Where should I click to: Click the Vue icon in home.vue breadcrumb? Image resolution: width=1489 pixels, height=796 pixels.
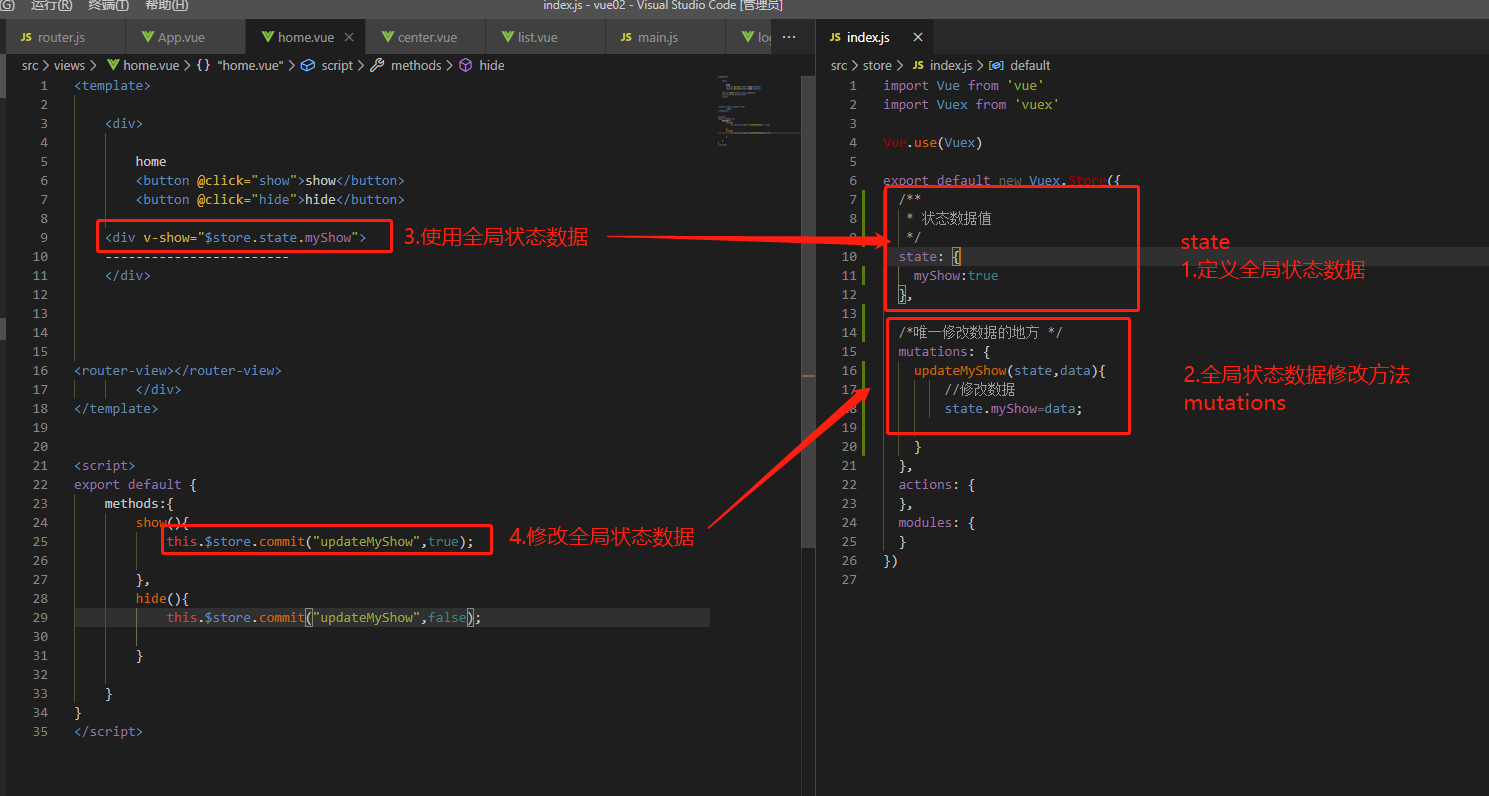click(113, 65)
